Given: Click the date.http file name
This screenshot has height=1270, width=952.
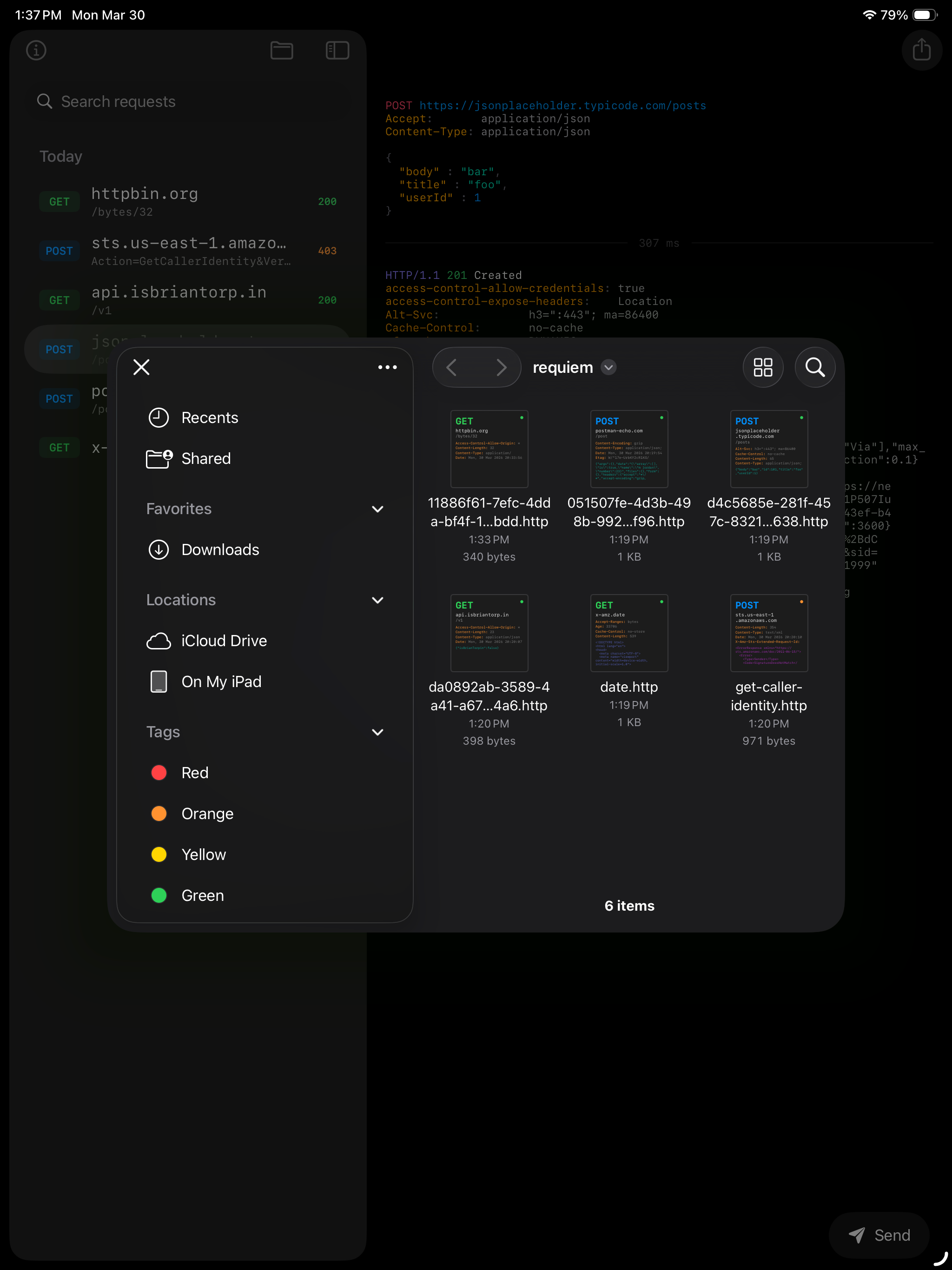Looking at the screenshot, I should (629, 687).
